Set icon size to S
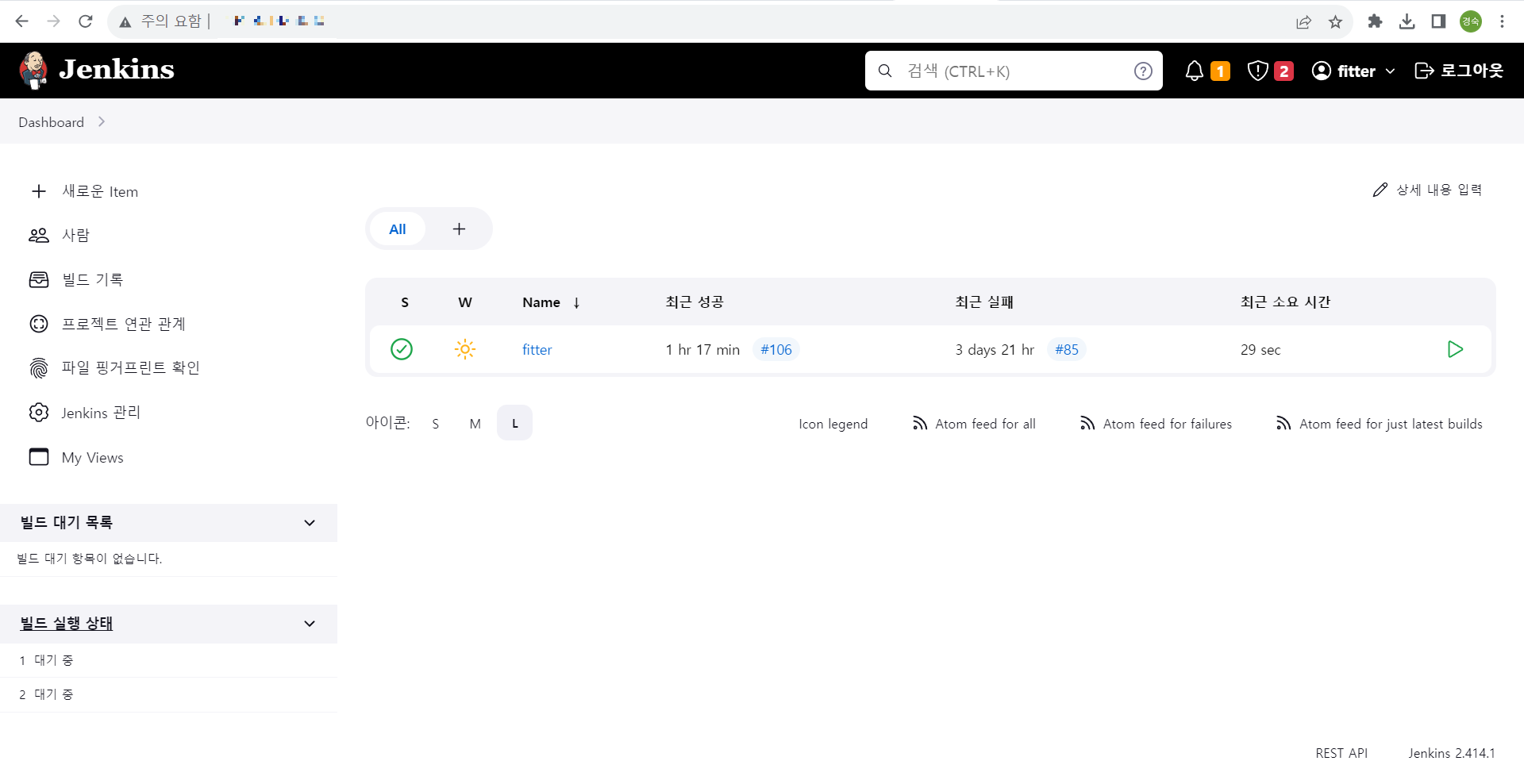The height and width of the screenshot is (784, 1524). (x=436, y=424)
